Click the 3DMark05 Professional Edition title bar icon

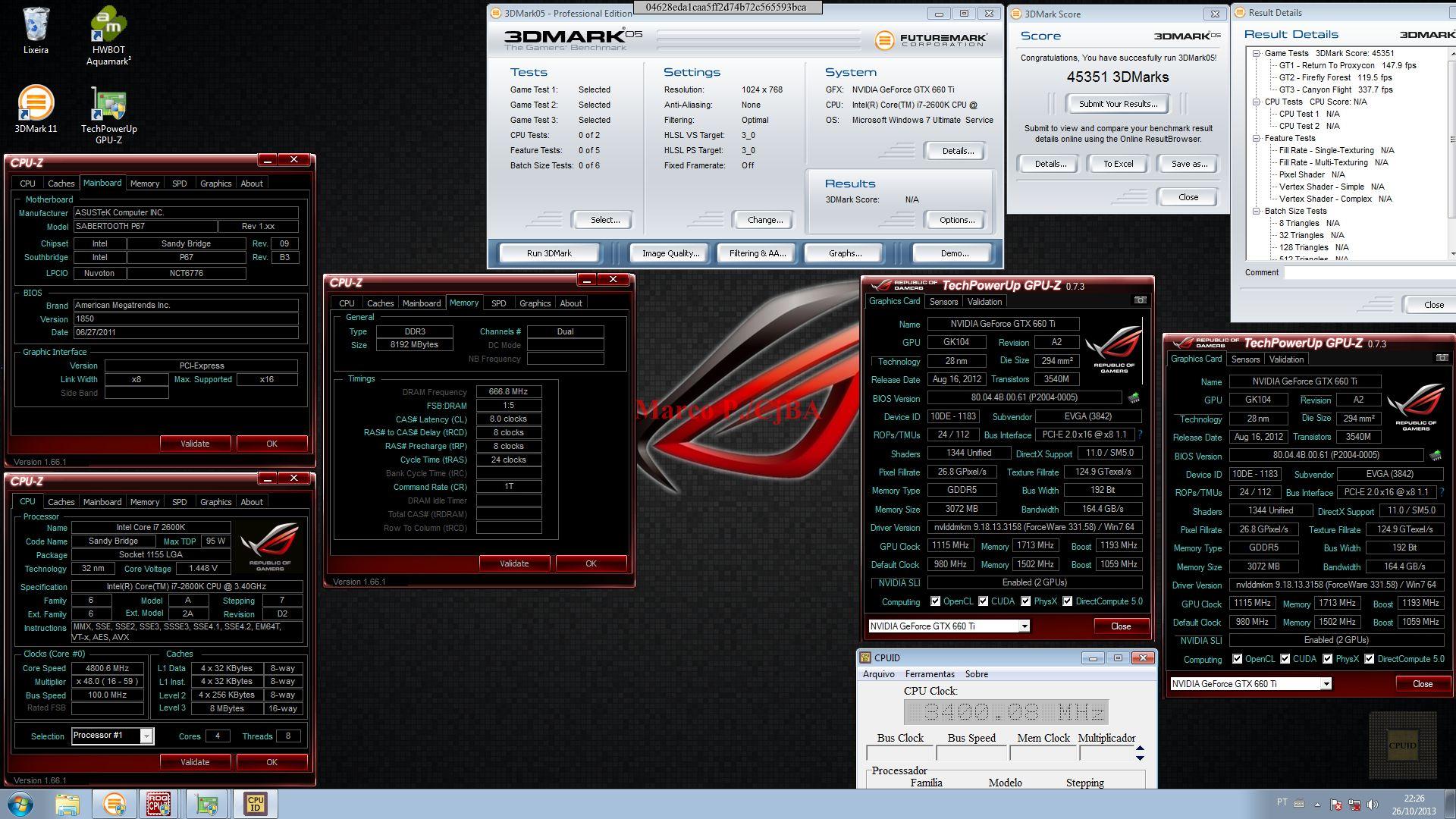[496, 13]
